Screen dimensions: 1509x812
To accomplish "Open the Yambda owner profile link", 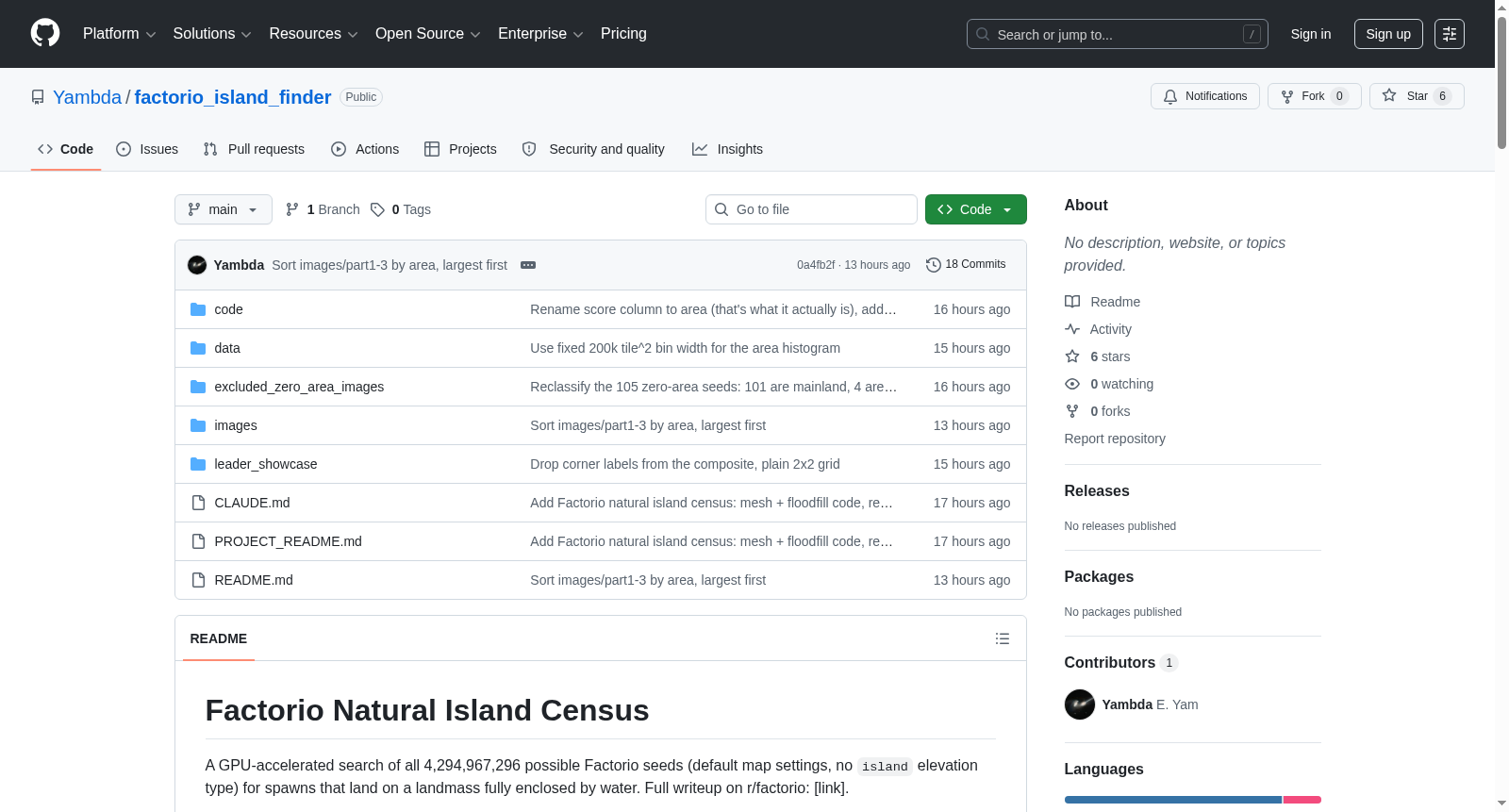I will point(88,97).
